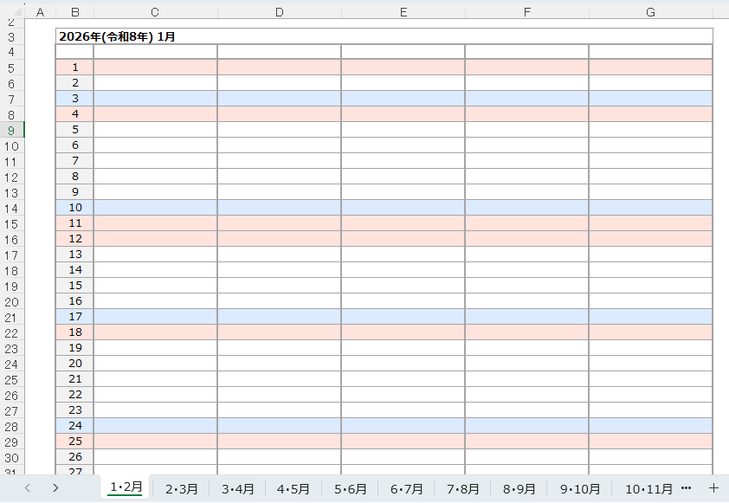Open the 7･8月 sheet tab
This screenshot has width=729, height=503.
pos(463,489)
